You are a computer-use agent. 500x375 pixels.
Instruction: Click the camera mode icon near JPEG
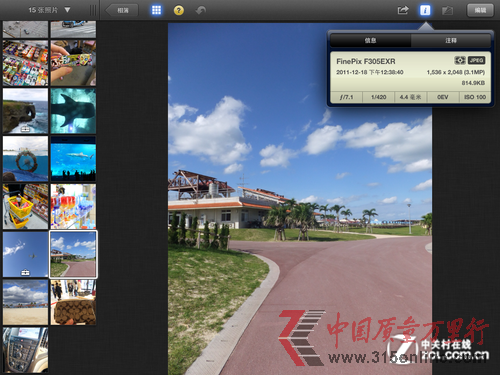click(460, 60)
